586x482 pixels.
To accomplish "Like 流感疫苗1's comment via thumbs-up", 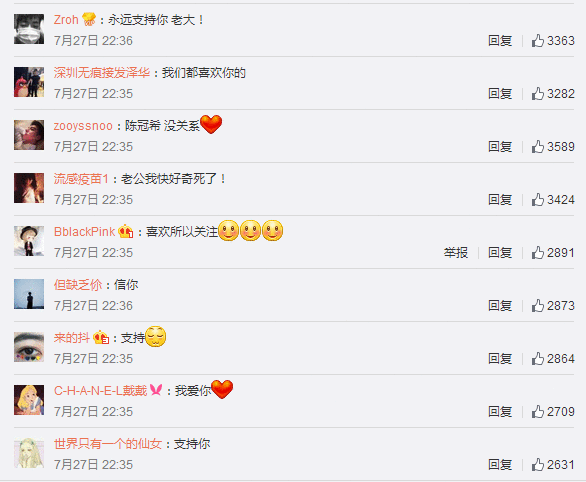I will [x=537, y=200].
